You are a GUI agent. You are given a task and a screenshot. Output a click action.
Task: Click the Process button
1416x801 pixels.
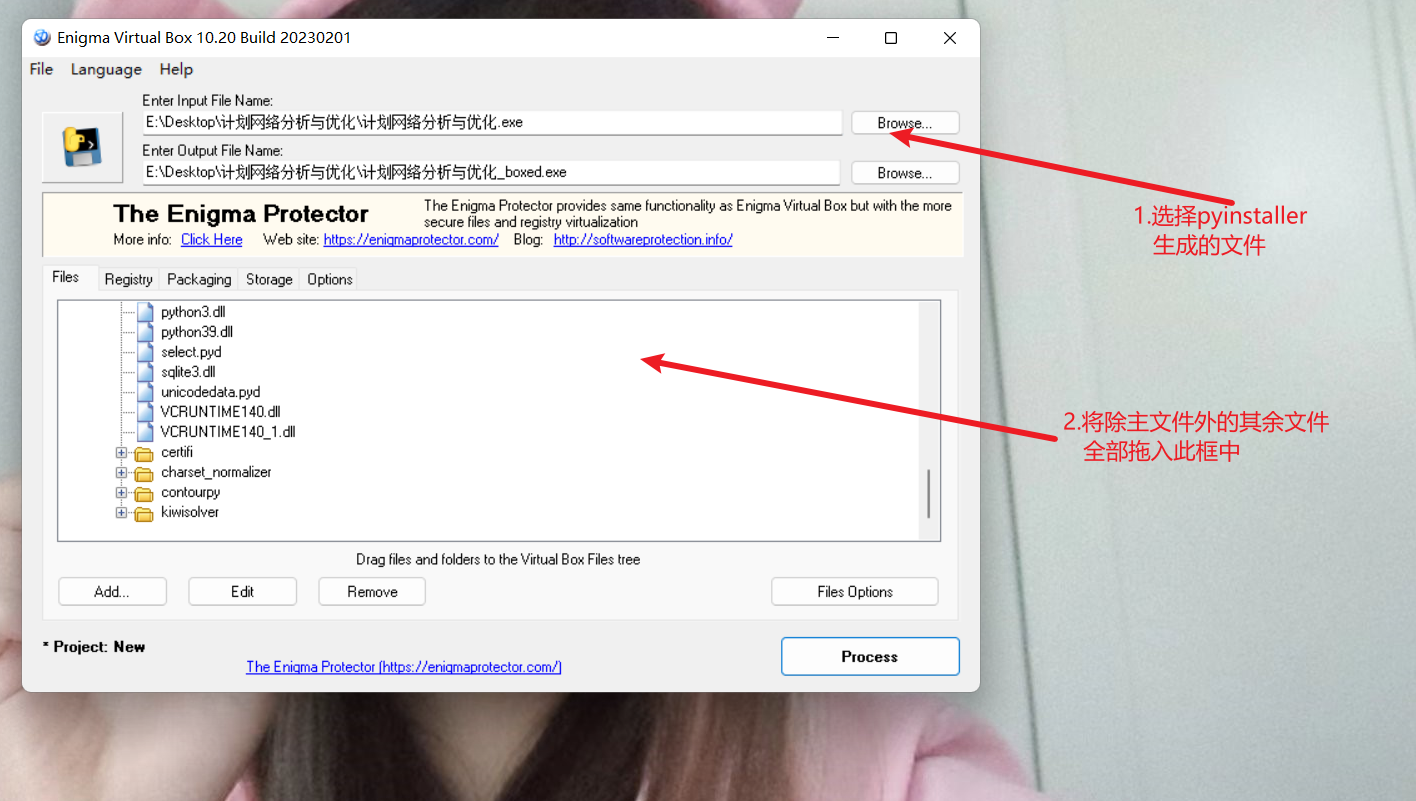[x=870, y=657]
